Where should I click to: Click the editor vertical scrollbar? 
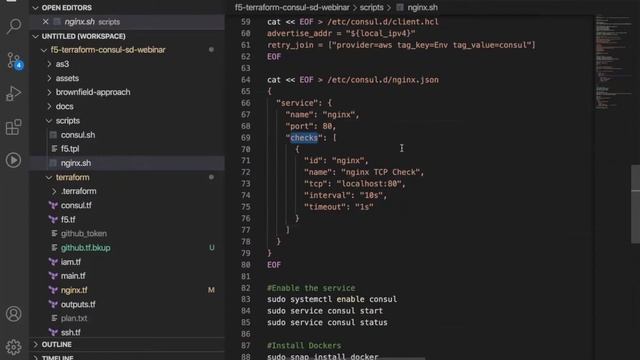(x=636, y=204)
